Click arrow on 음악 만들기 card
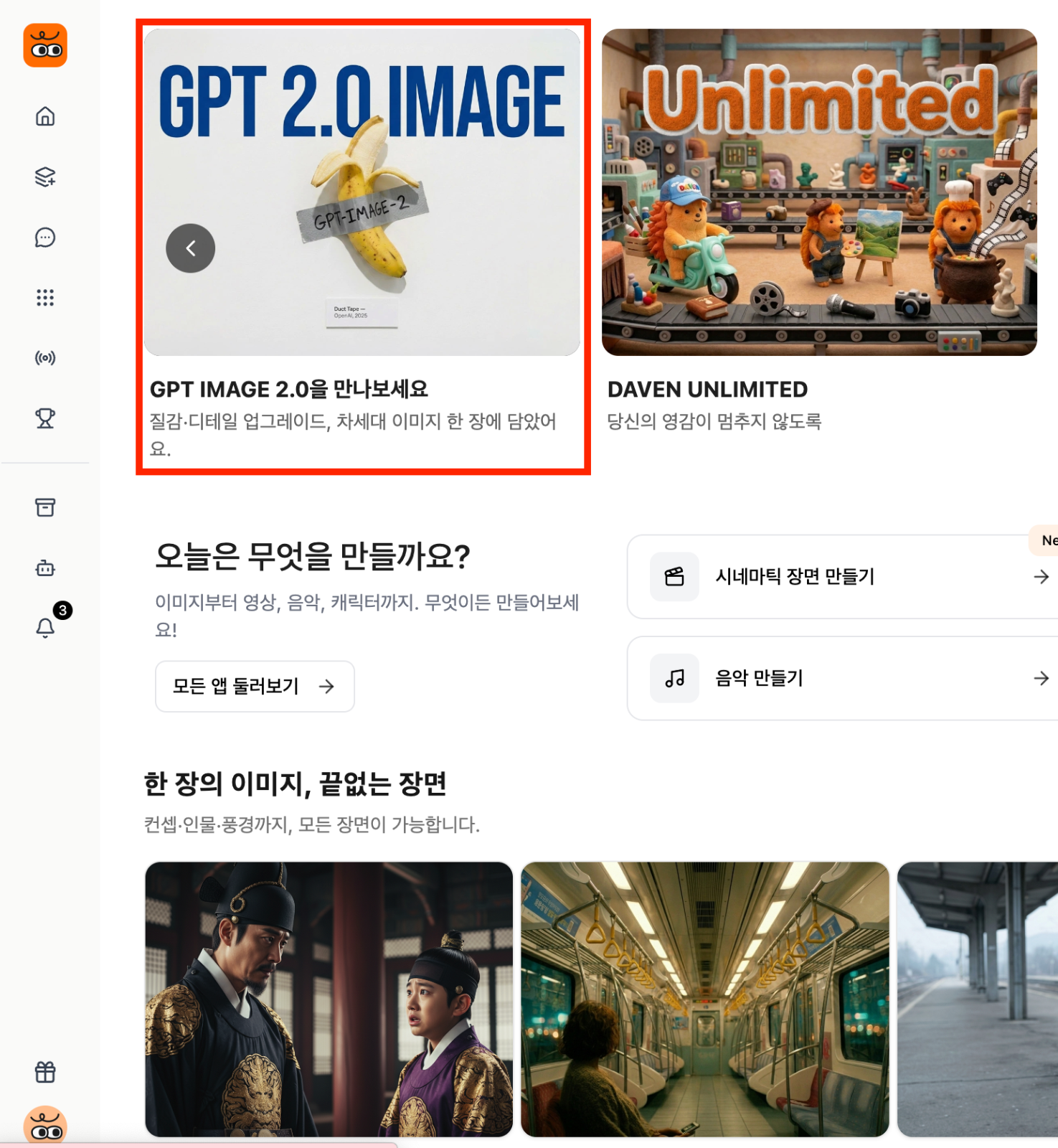 click(x=1042, y=678)
